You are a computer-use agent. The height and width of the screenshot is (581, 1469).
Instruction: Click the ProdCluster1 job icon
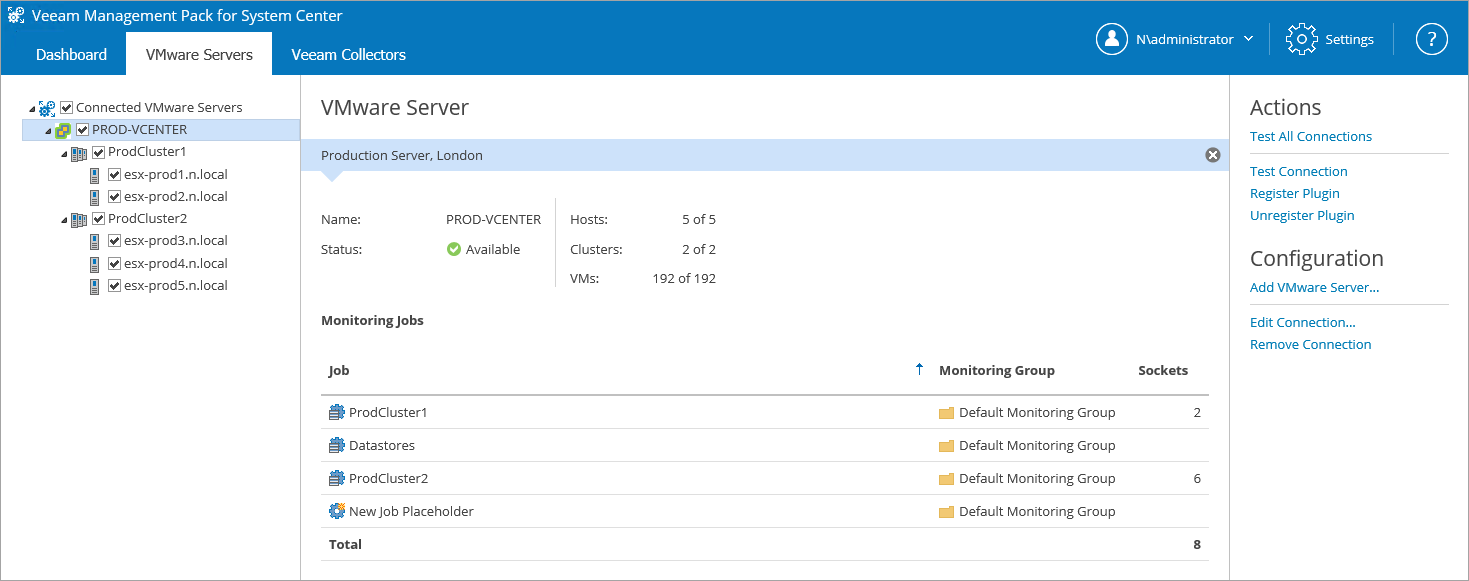point(336,412)
